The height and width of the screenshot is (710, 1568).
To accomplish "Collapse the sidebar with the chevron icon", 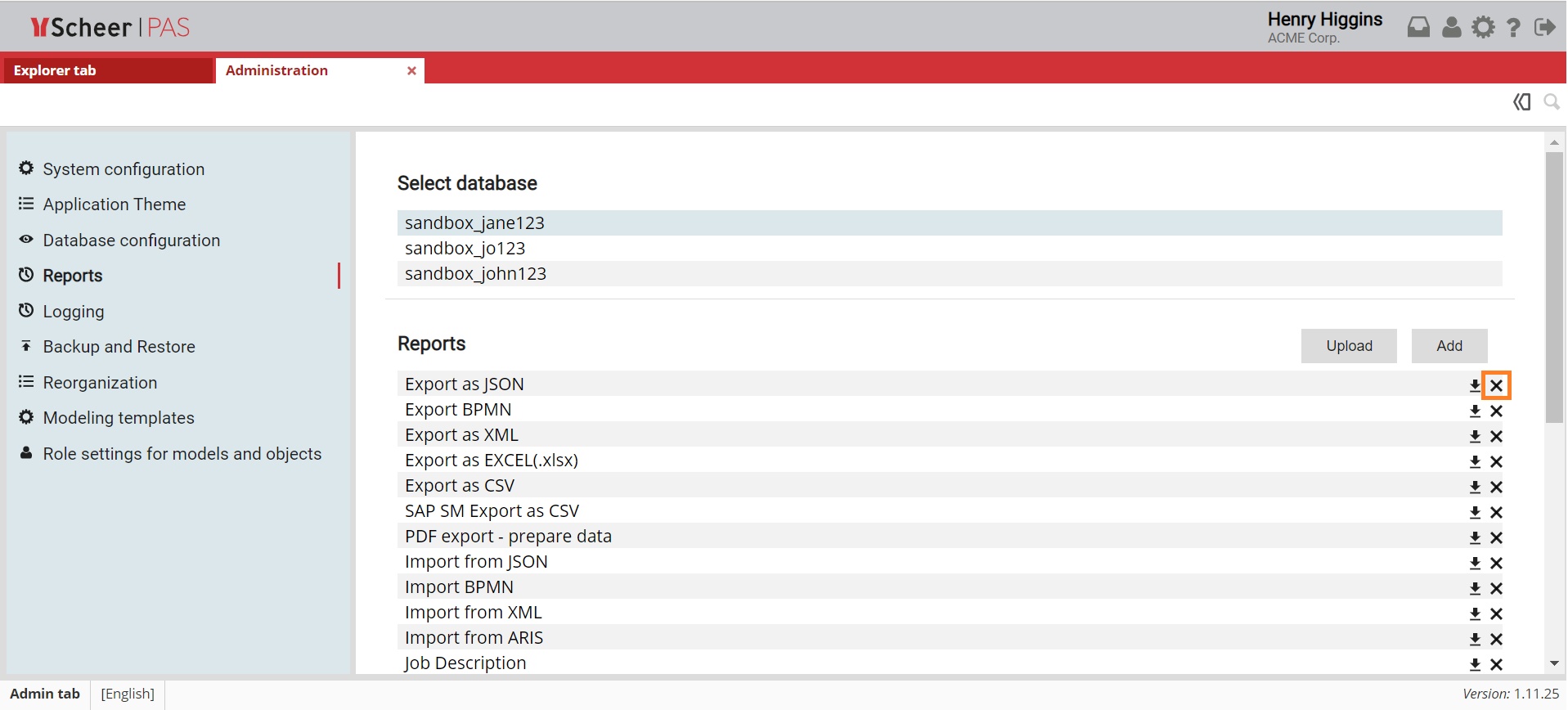I will 1521,102.
